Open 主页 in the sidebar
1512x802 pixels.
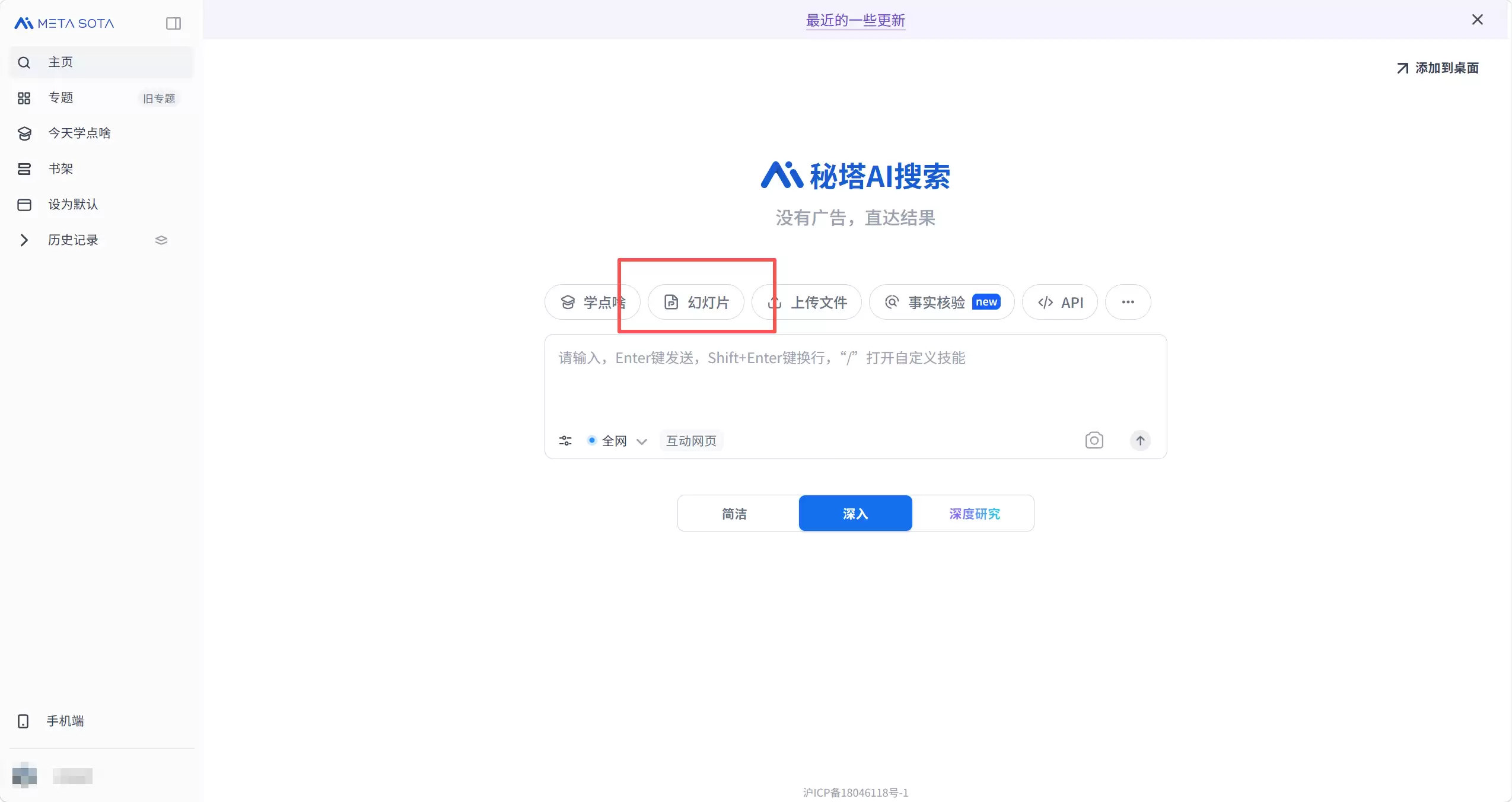[x=101, y=62]
